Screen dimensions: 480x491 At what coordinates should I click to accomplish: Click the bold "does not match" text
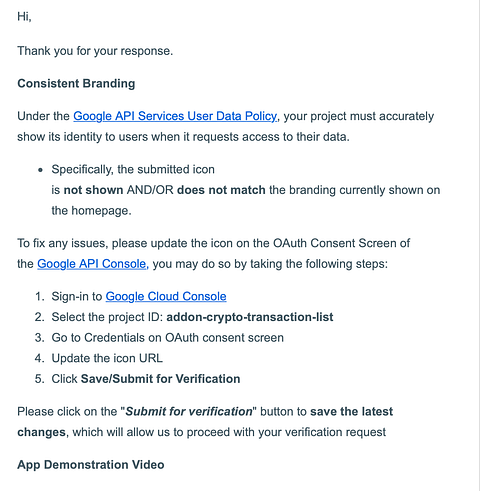click(221, 190)
